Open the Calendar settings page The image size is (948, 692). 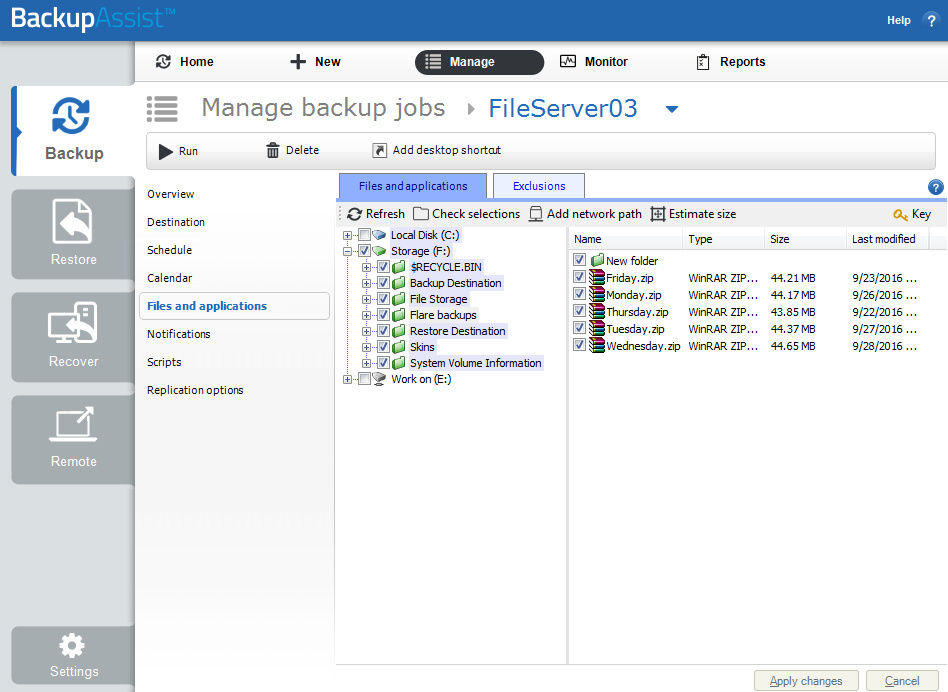click(170, 278)
